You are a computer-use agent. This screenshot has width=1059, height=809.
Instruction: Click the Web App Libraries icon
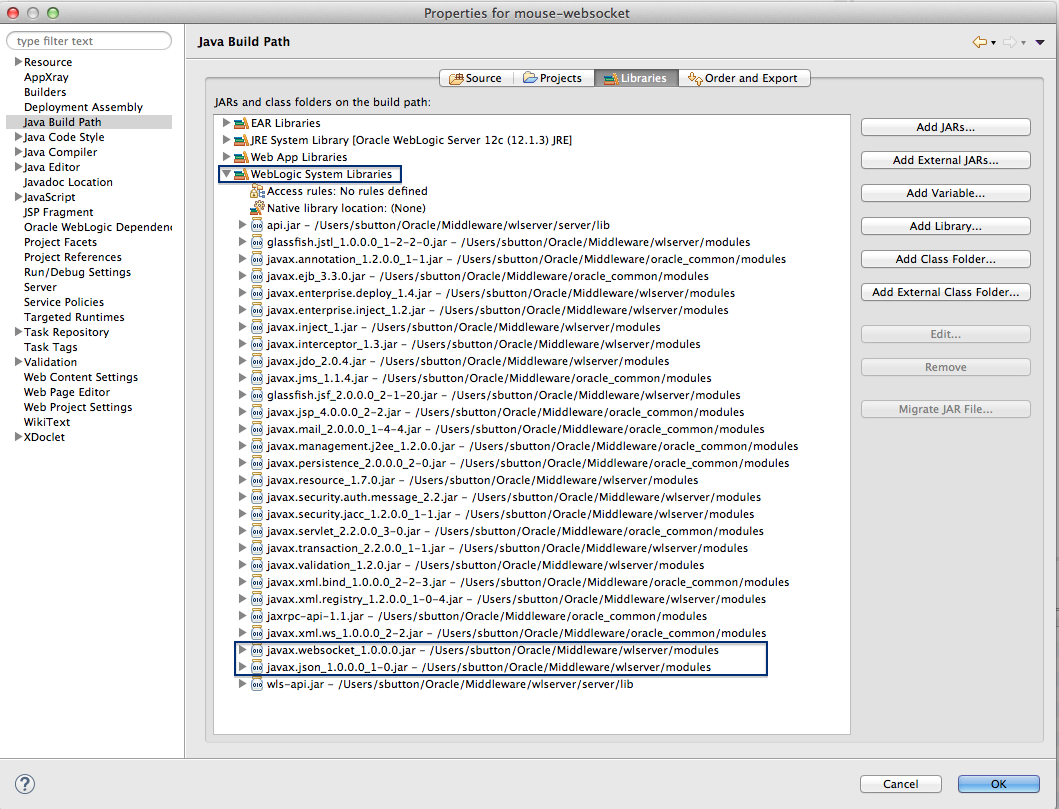241,157
